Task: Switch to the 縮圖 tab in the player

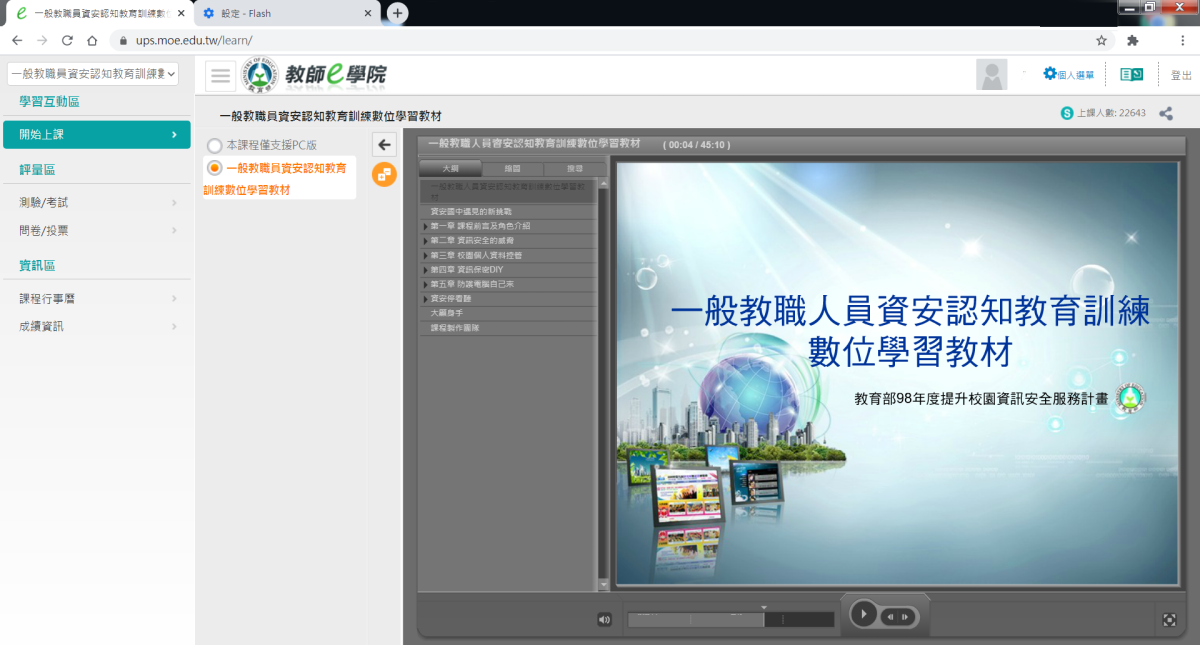Action: tap(512, 169)
